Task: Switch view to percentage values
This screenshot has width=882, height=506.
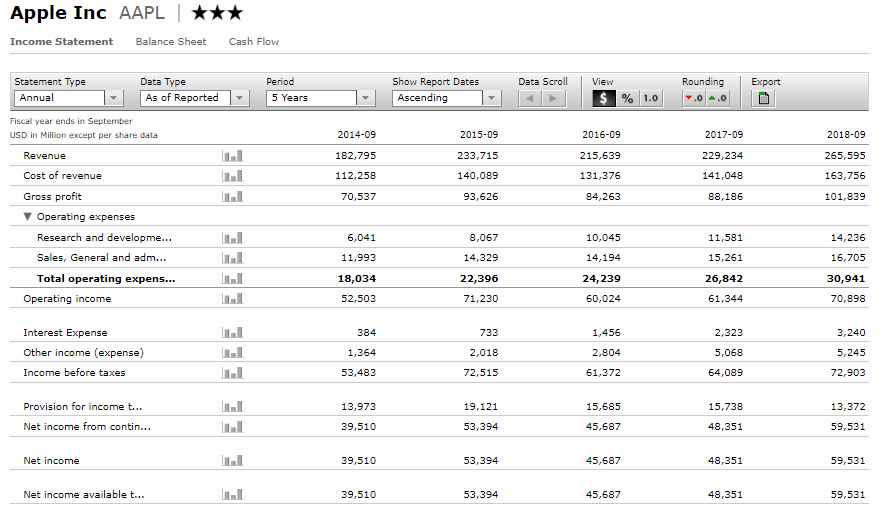Action: click(x=627, y=98)
